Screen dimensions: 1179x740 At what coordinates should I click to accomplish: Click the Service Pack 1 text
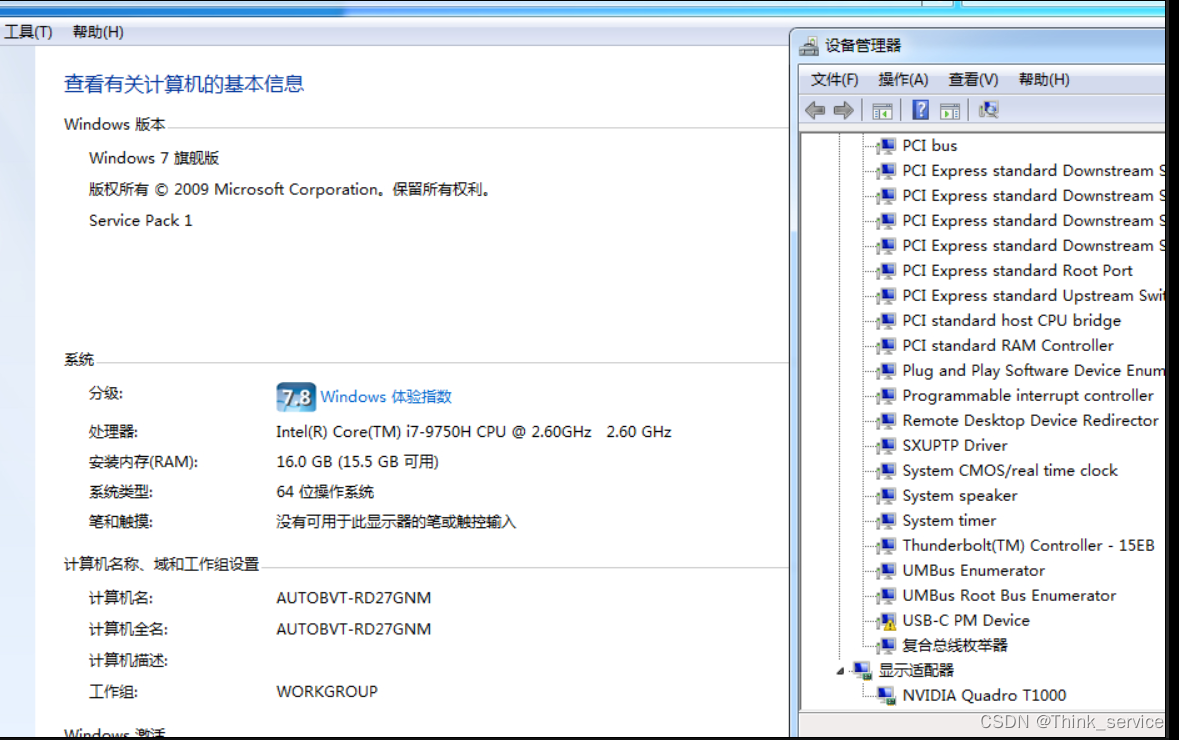click(141, 220)
